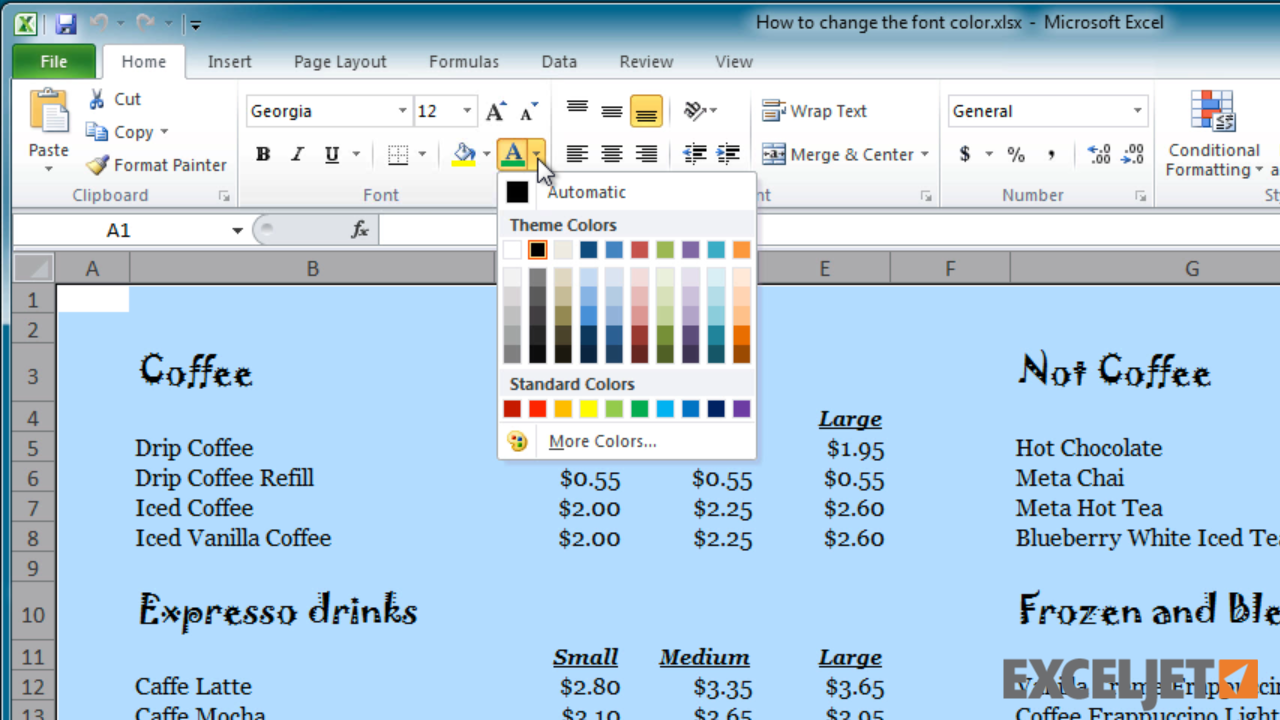Open the Borders dropdown arrow
1280x720 pixels.
click(422, 154)
